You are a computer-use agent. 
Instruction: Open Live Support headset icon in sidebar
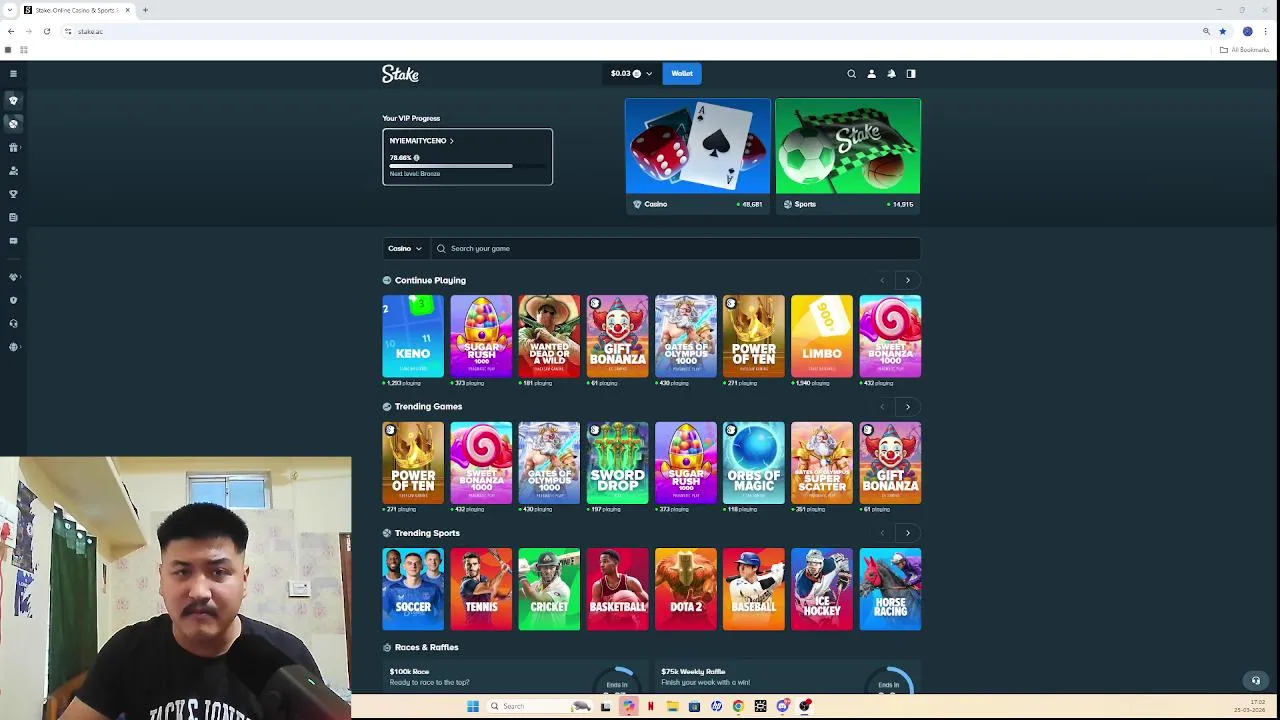coord(13,323)
